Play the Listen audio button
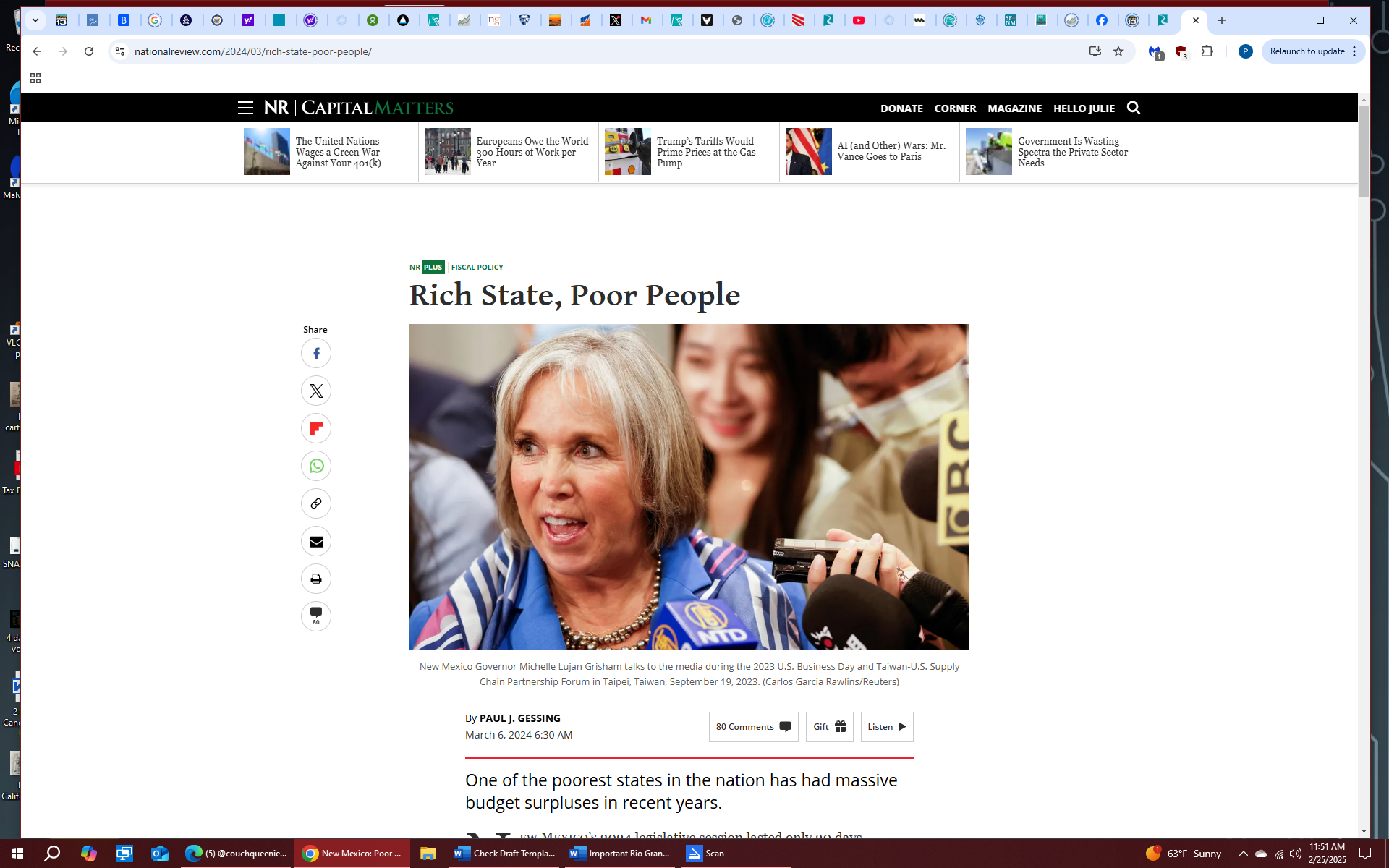The image size is (1389, 868). [886, 727]
